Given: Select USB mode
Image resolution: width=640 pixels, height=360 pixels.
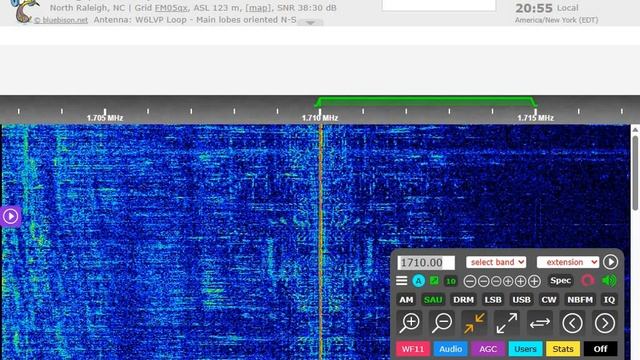Looking at the screenshot, I should click(521, 300).
